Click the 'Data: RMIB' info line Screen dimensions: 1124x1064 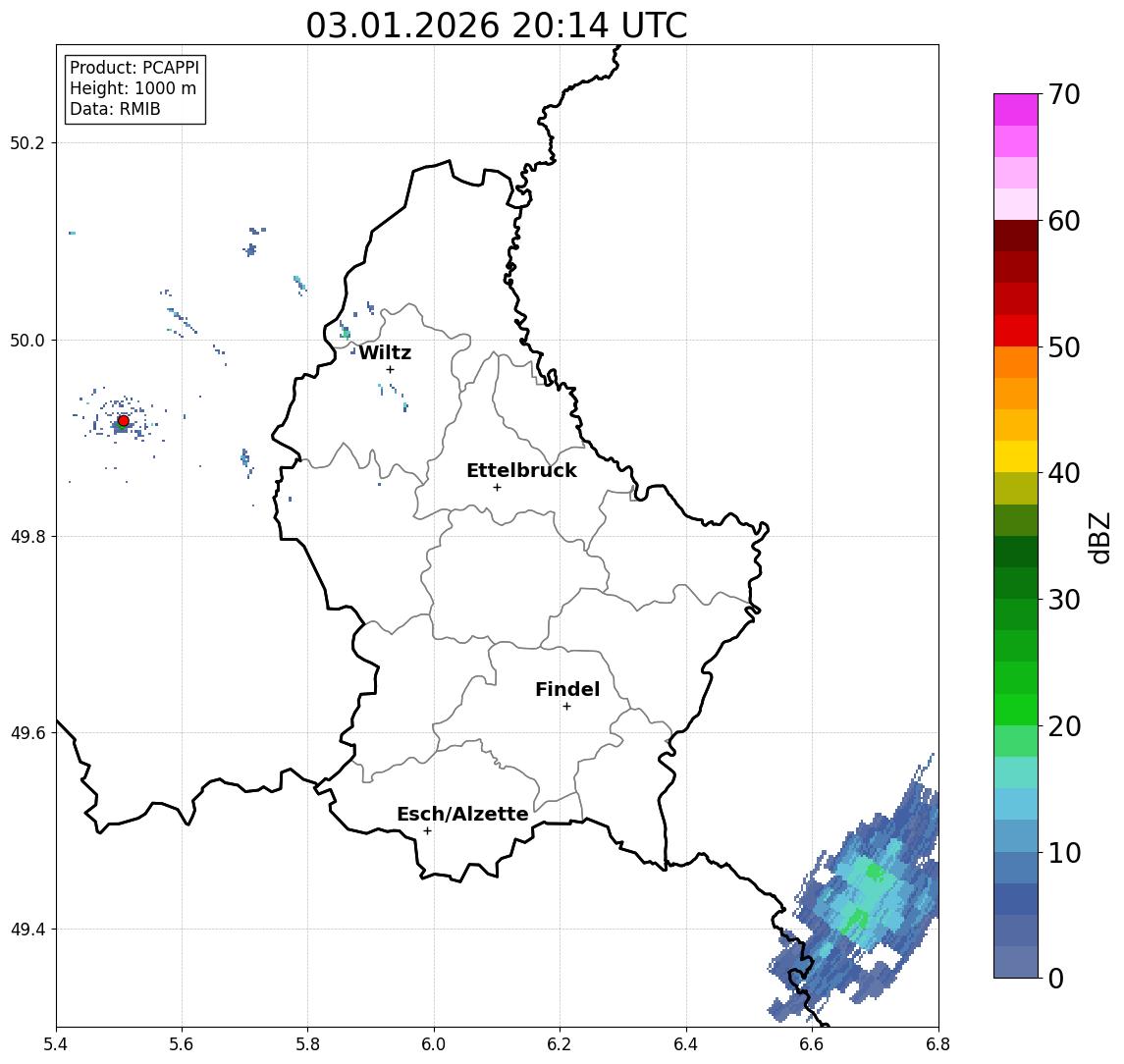(115, 109)
